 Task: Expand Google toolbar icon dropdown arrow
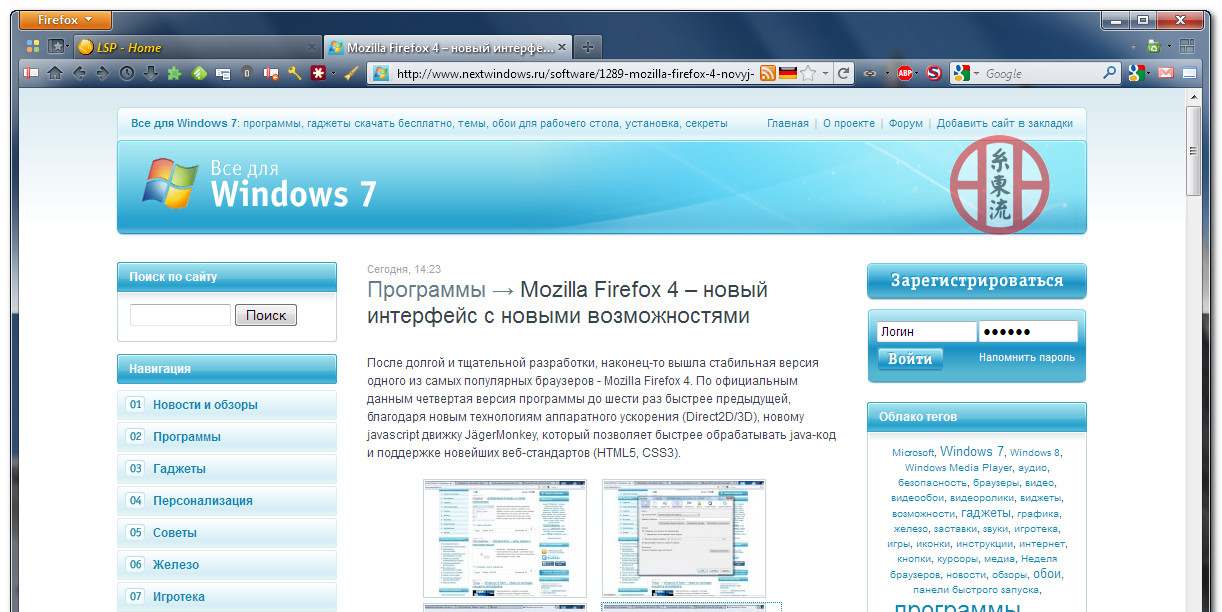[1149, 73]
